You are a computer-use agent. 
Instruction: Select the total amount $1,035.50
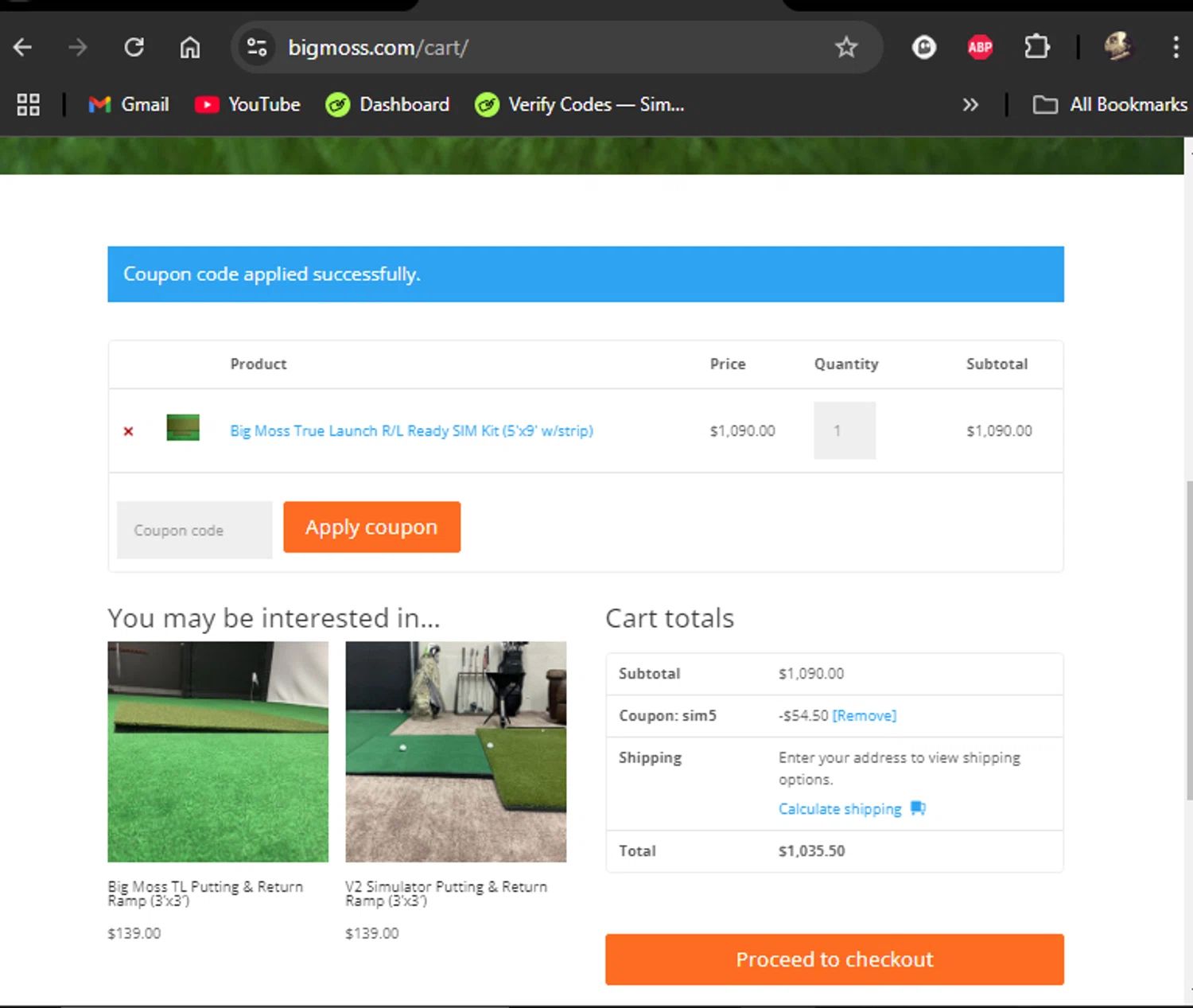(811, 851)
